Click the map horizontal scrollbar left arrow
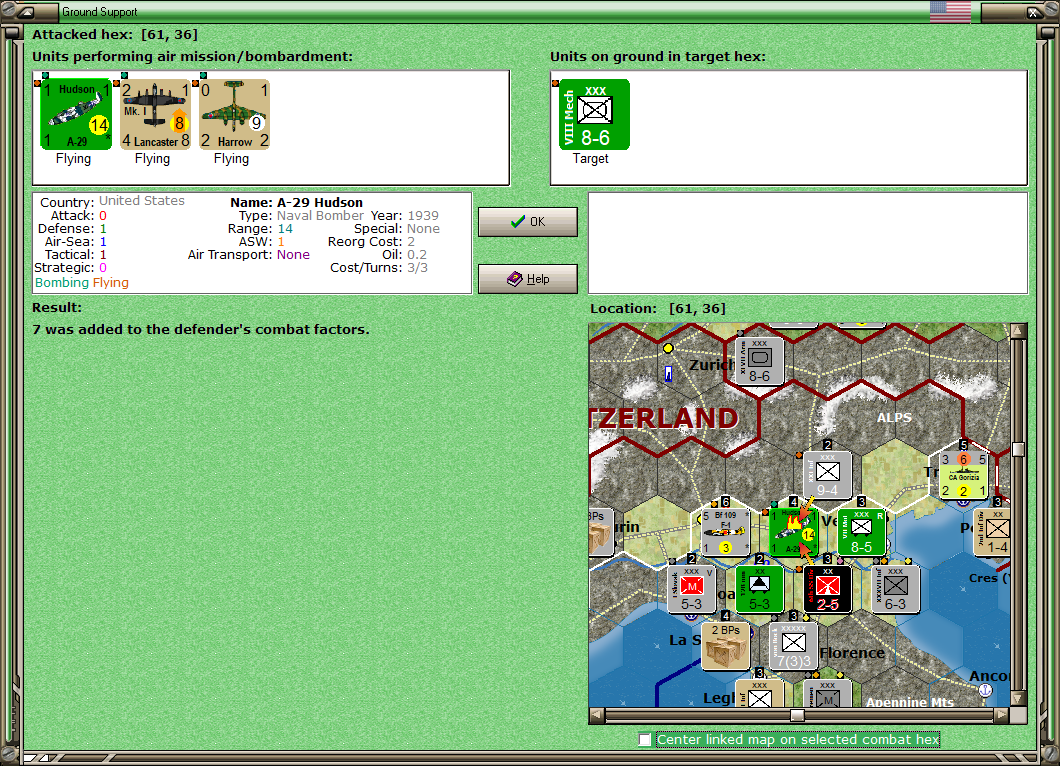The width and height of the screenshot is (1060, 766). [596, 715]
